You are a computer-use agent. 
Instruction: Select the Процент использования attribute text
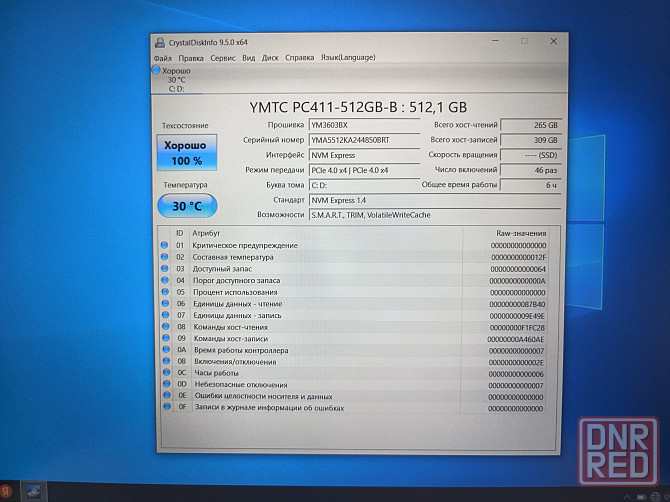point(235,292)
